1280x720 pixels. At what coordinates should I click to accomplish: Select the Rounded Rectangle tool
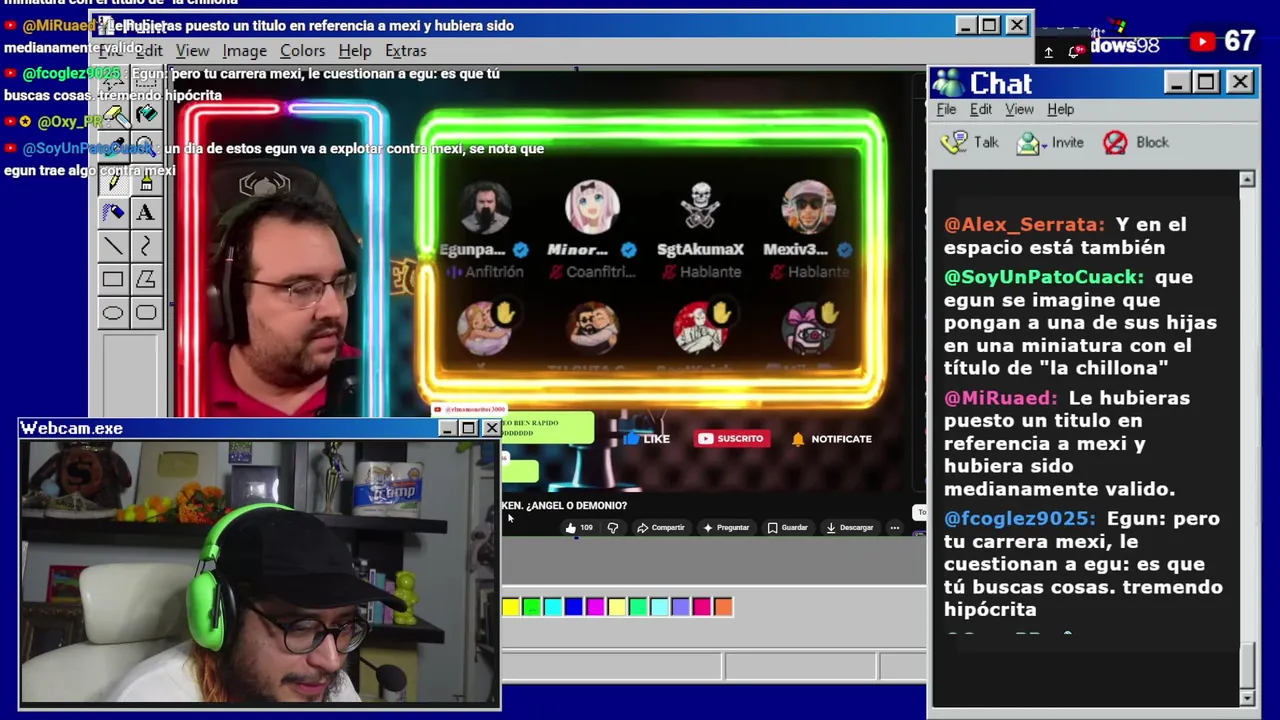(x=146, y=313)
